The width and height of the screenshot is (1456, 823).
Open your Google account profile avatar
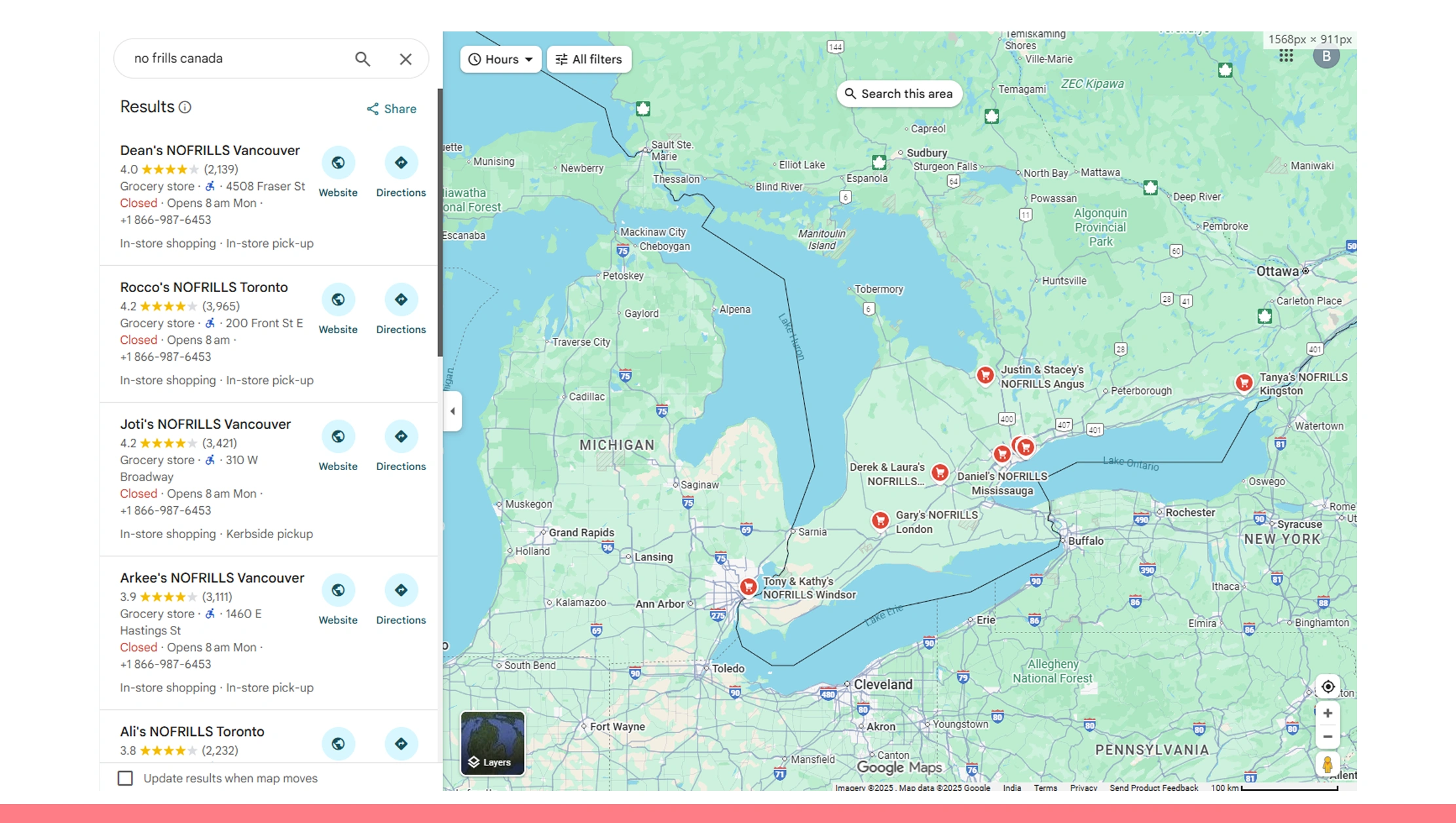(1327, 57)
